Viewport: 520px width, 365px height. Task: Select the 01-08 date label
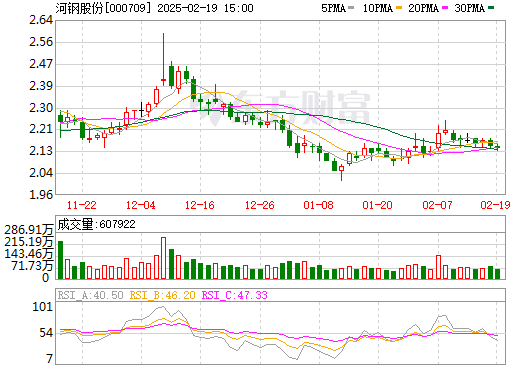(x=318, y=205)
